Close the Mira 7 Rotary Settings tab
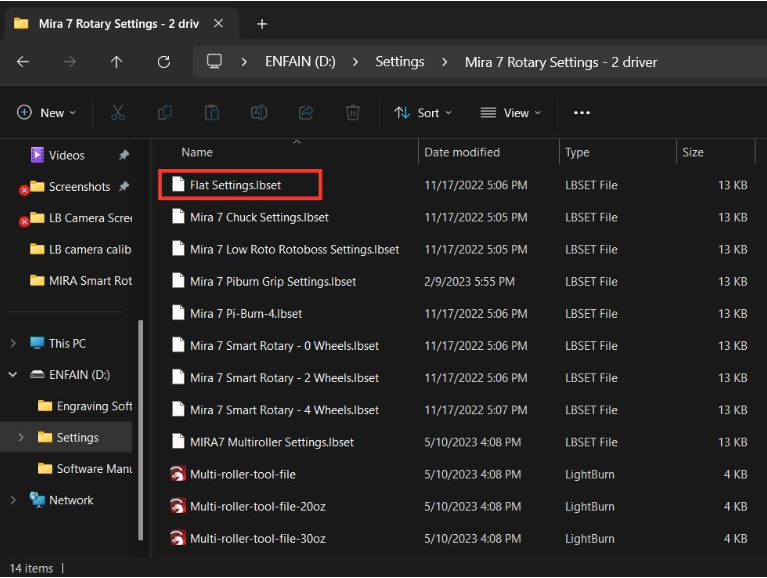Image resolution: width=767 pixels, height=578 pixels. tap(219, 23)
